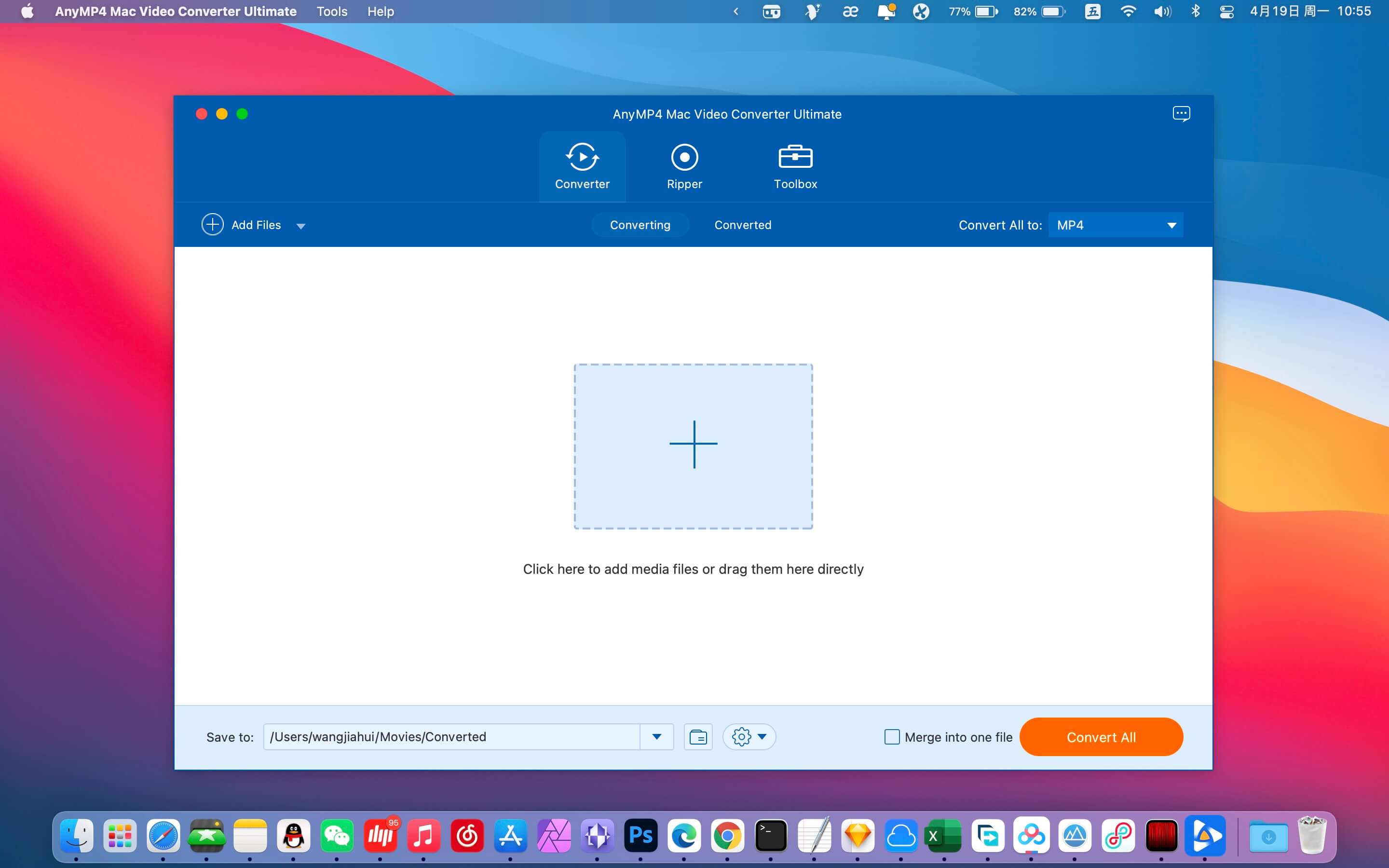
Task: Expand the Save to path dropdown arrow
Action: [656, 736]
